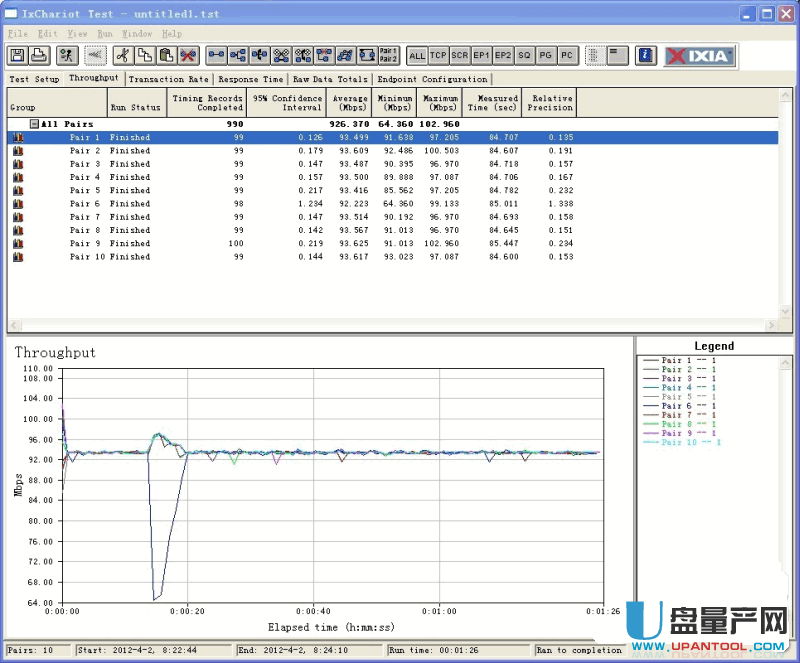The image size is (800, 663).
Task: Click the Pair 6 legend entry
Action: 688,406
